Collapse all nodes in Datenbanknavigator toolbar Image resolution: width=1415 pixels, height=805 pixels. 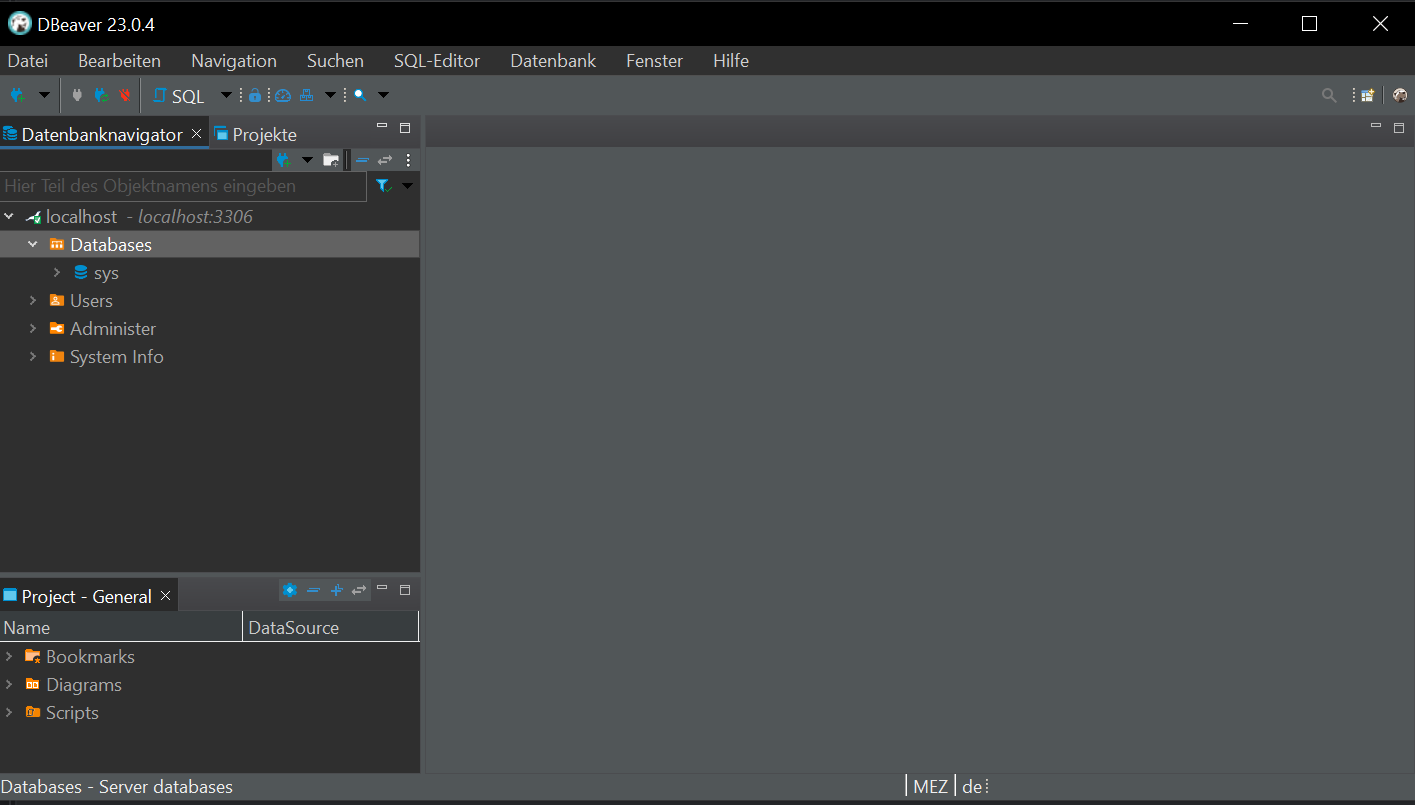tap(362, 160)
